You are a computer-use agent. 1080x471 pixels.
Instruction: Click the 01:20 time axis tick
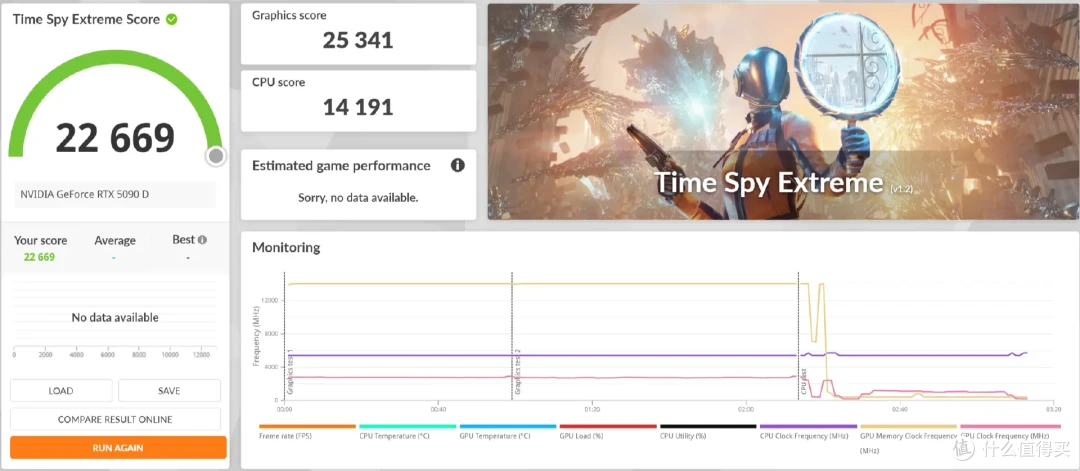(592, 409)
